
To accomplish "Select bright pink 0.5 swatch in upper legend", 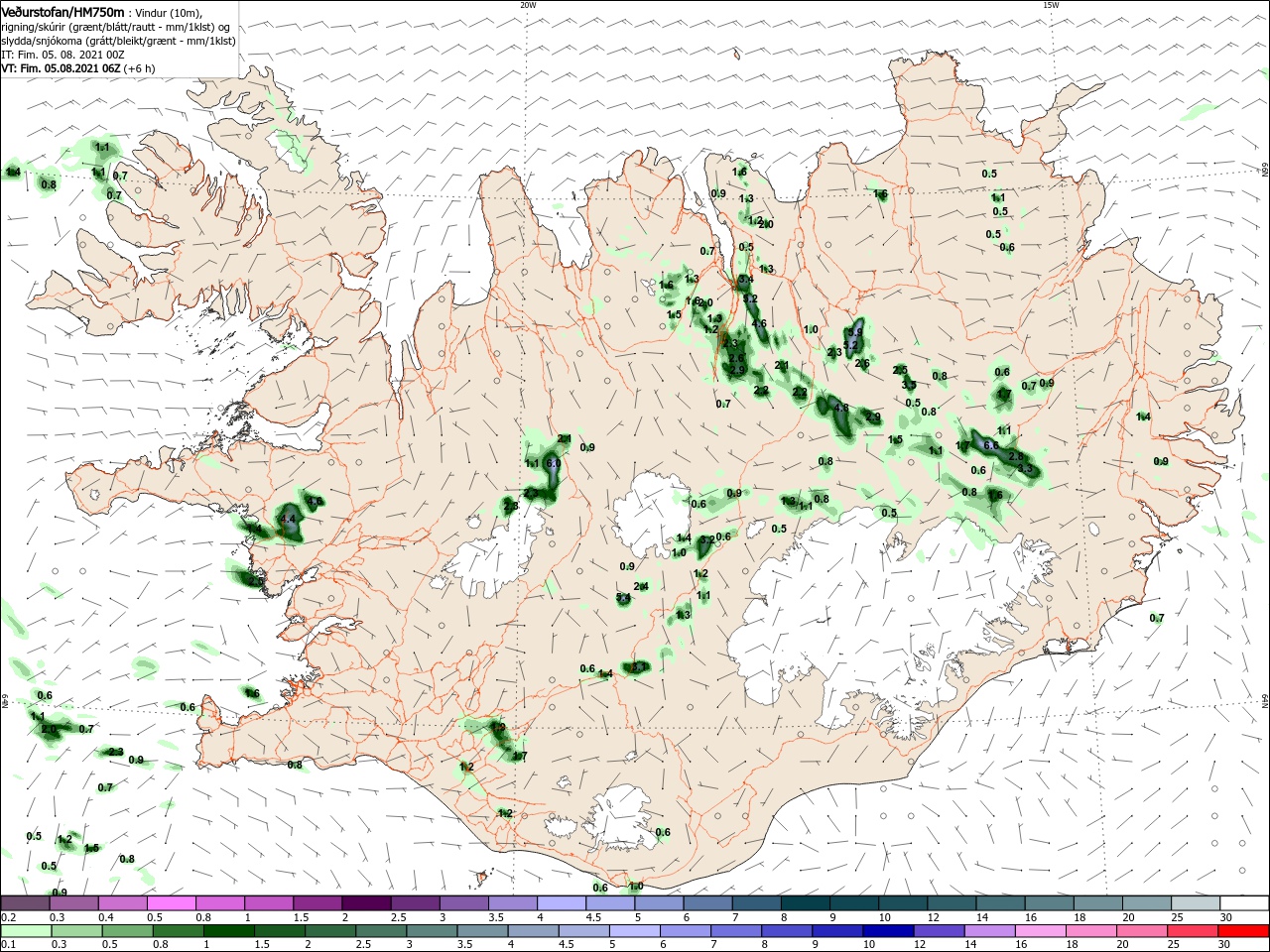I will (x=171, y=903).
